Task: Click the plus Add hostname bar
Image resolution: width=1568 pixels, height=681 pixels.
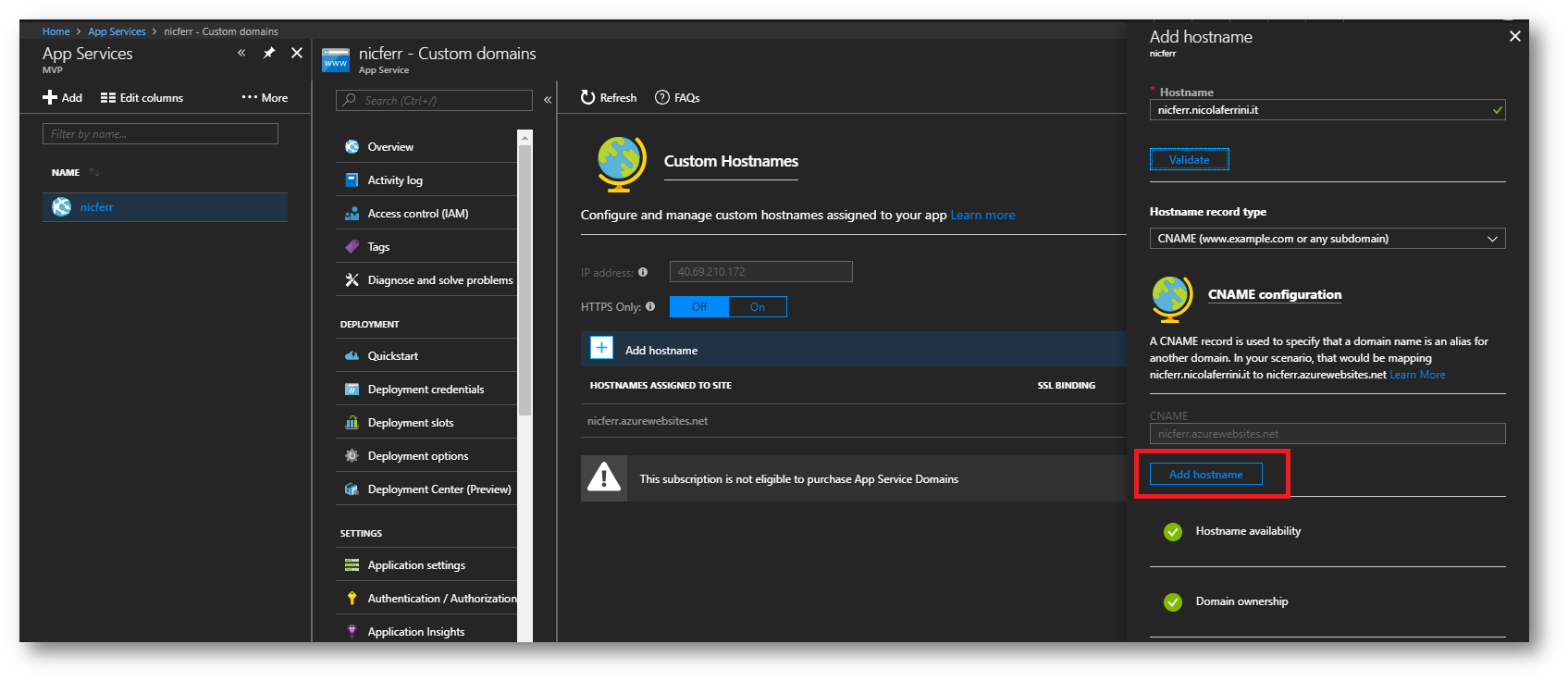Action: pos(853,349)
